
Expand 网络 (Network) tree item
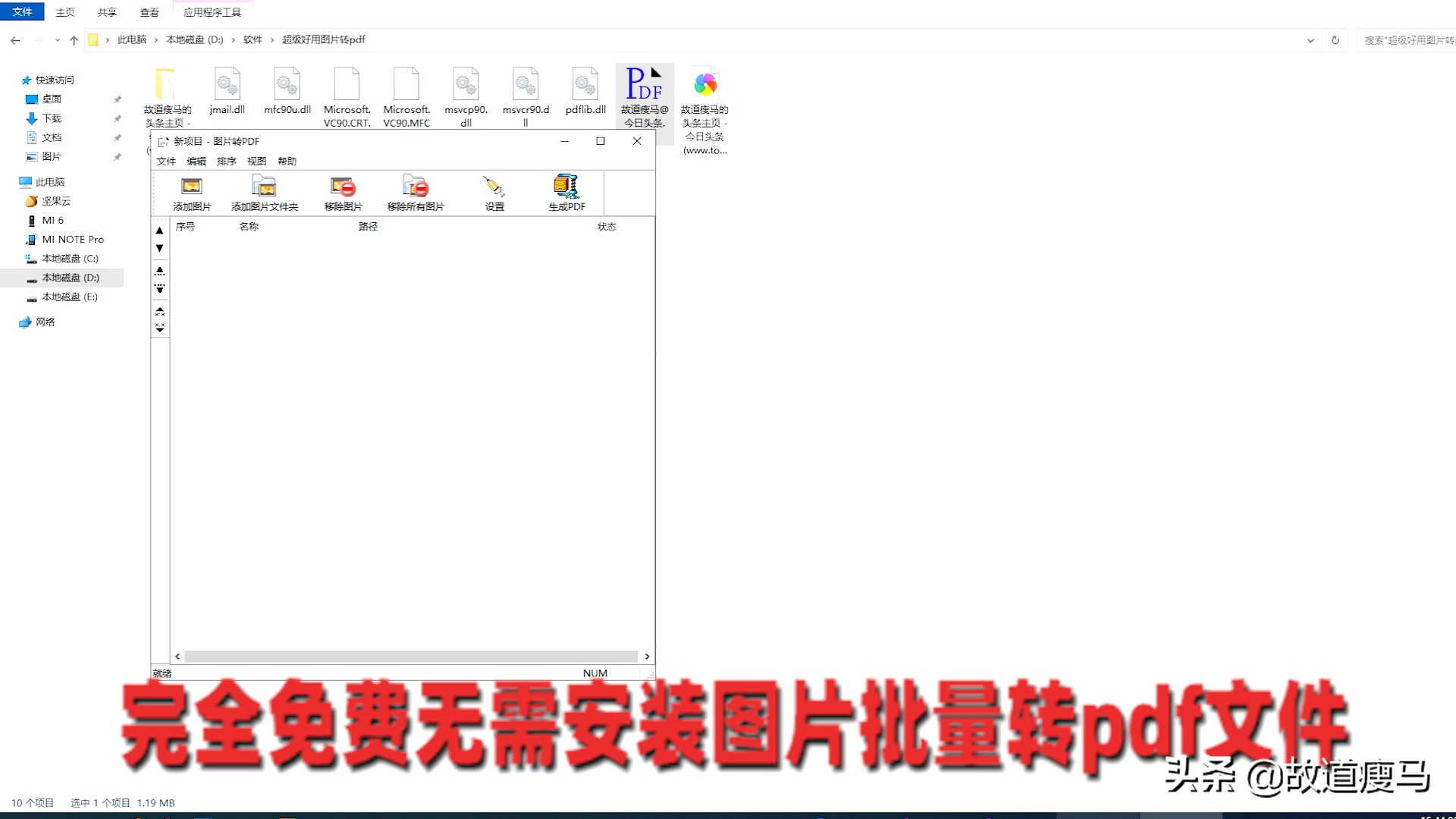tap(8, 321)
